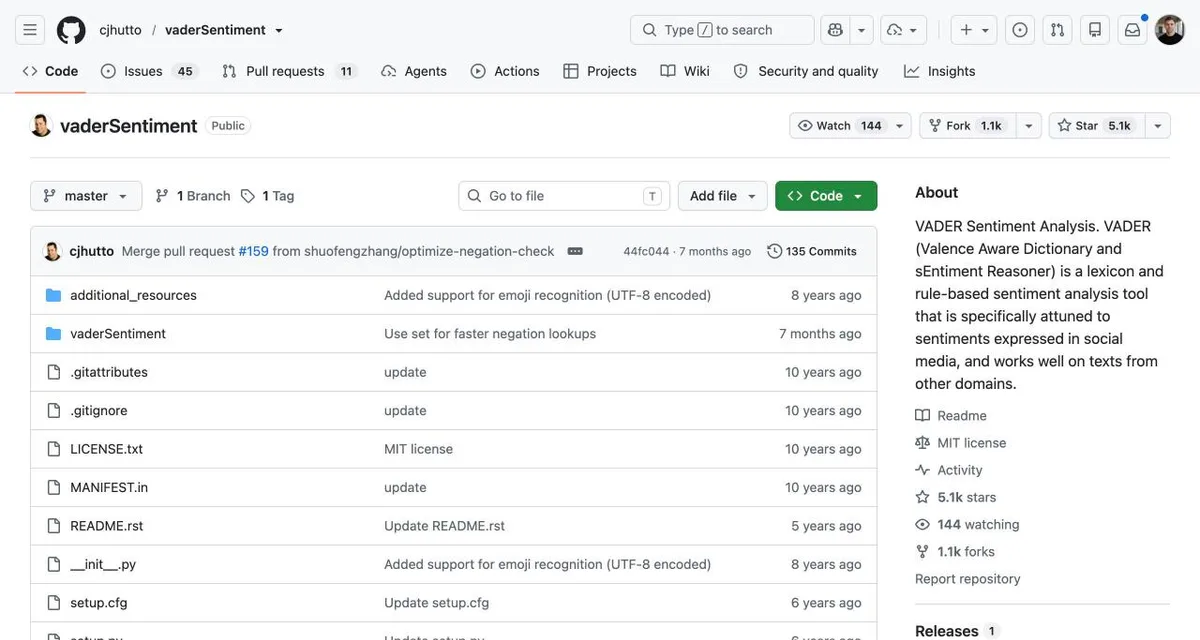Star the vaderSentiment repository

coord(1095,126)
